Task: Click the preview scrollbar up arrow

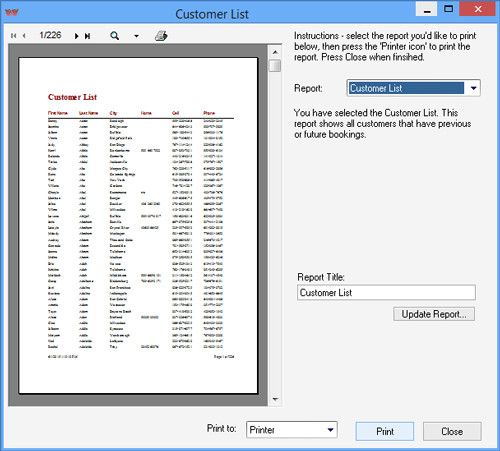Action: click(x=275, y=52)
